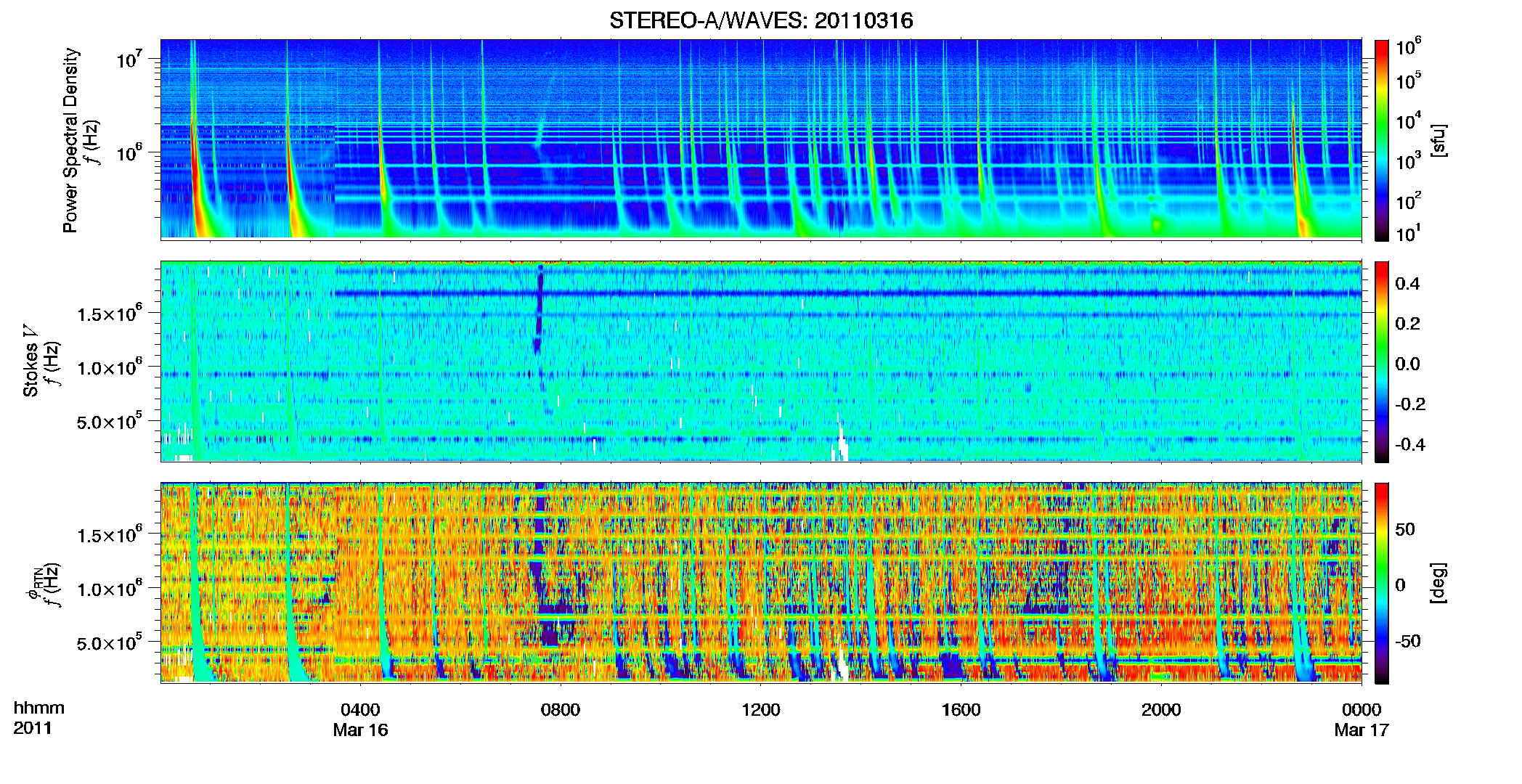Click the 'hhmm' time format label
Image resolution: width=1522 pixels, height=784 pixels.
point(39,709)
